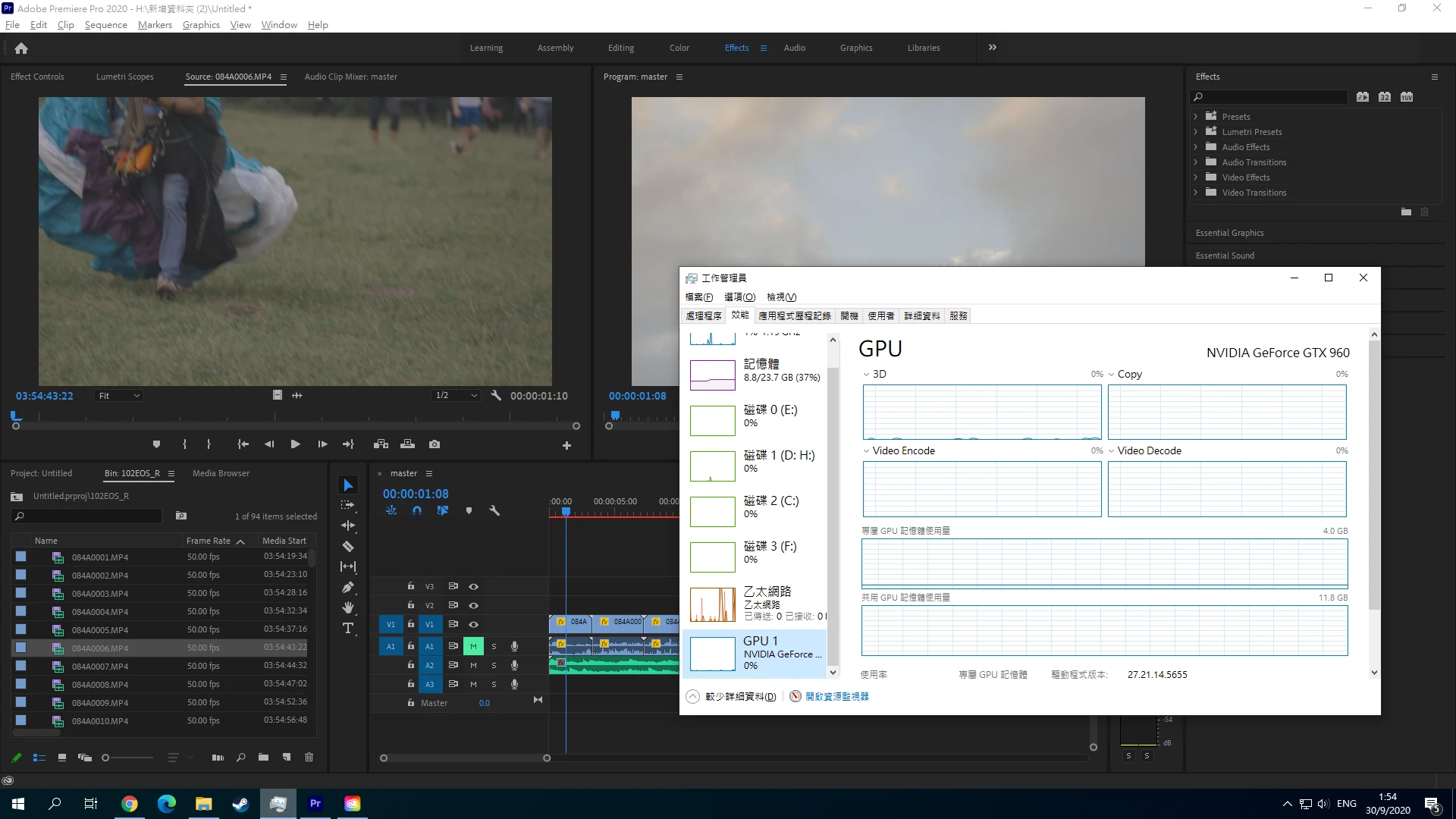Select 084A0003.MP4 in the project bin
Image resolution: width=1456 pixels, height=819 pixels.
point(101,593)
